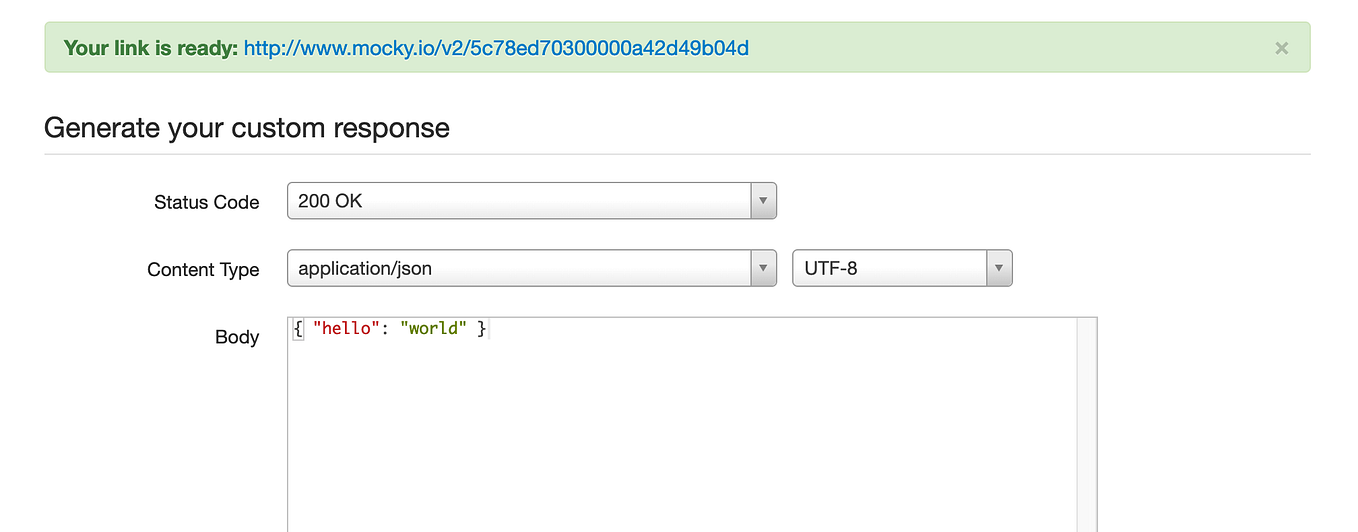This screenshot has height=532, width=1358.
Task: Click the Generate your custom response heading
Action: [247, 128]
